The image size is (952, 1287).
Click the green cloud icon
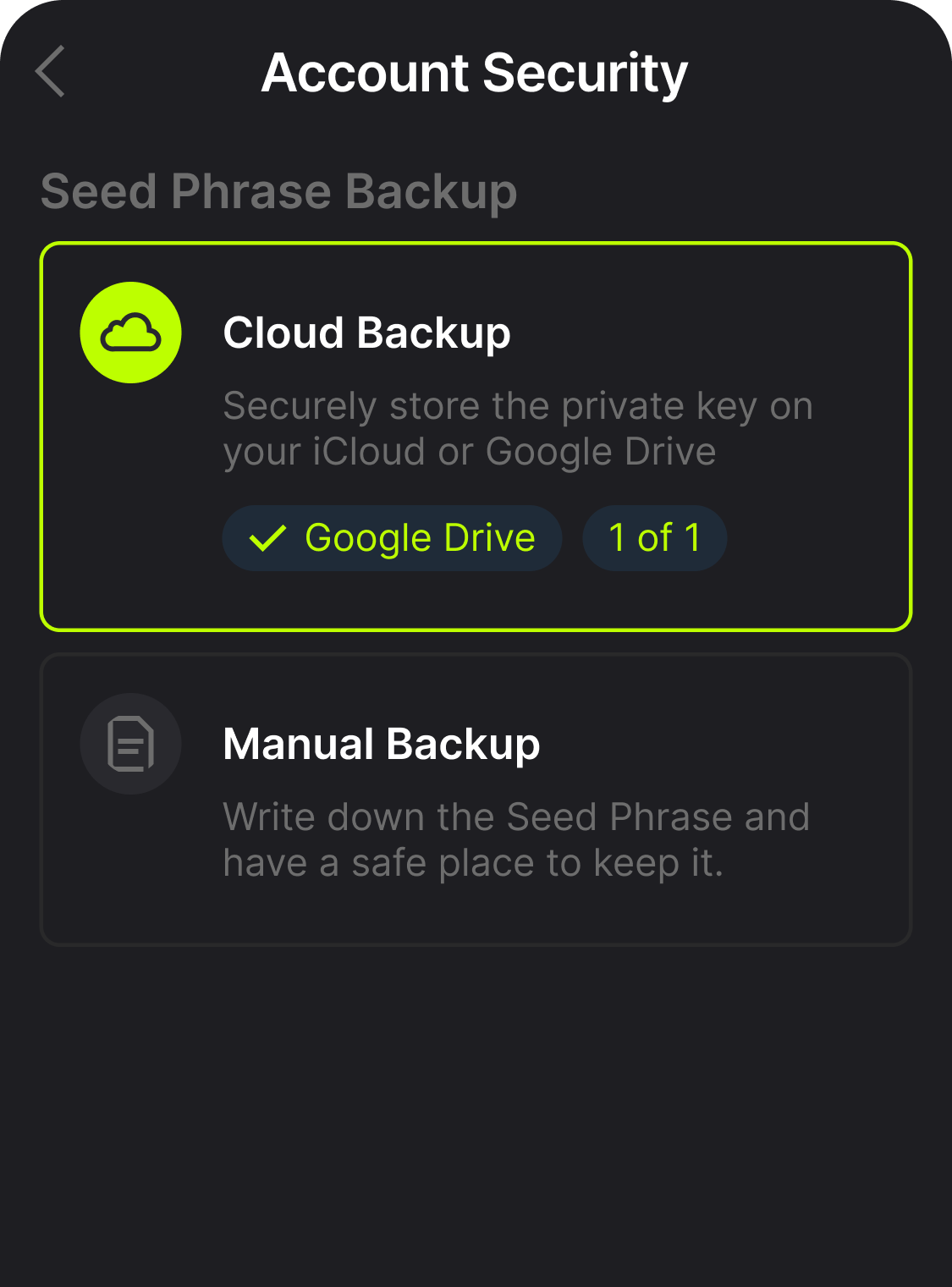click(x=130, y=333)
